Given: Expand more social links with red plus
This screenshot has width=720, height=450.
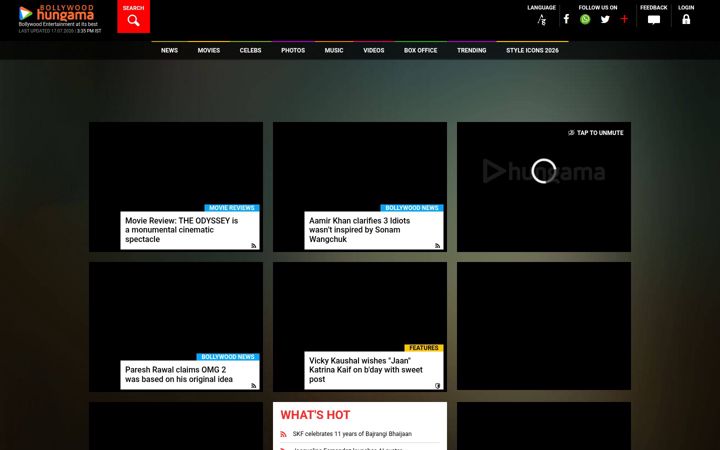Looking at the screenshot, I should 624,19.
